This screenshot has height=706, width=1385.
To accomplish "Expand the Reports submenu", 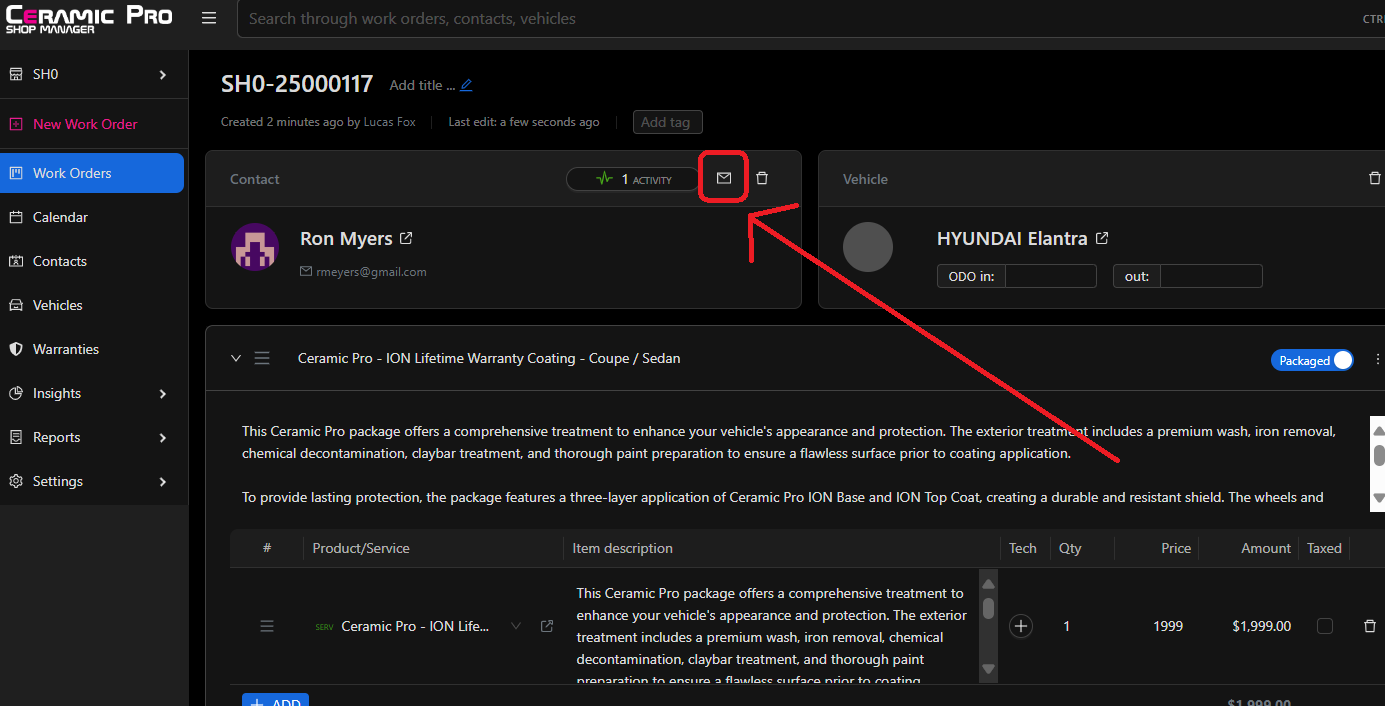I will coord(163,437).
